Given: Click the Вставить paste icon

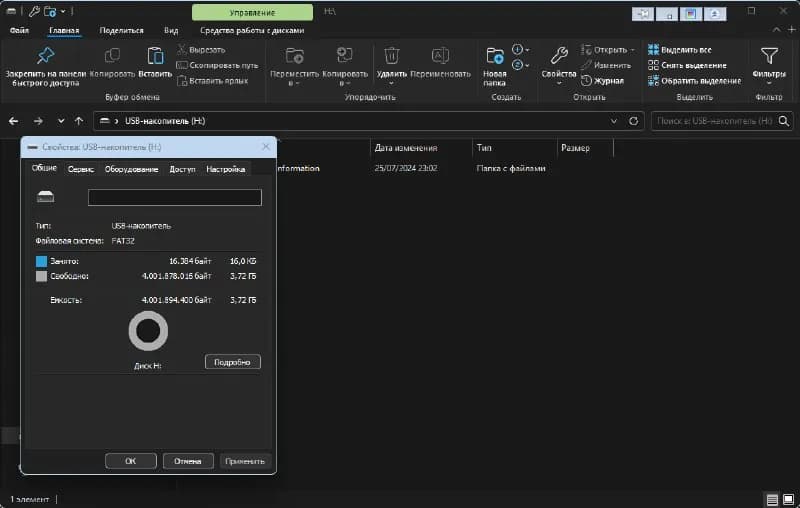Looking at the screenshot, I should [x=155, y=56].
